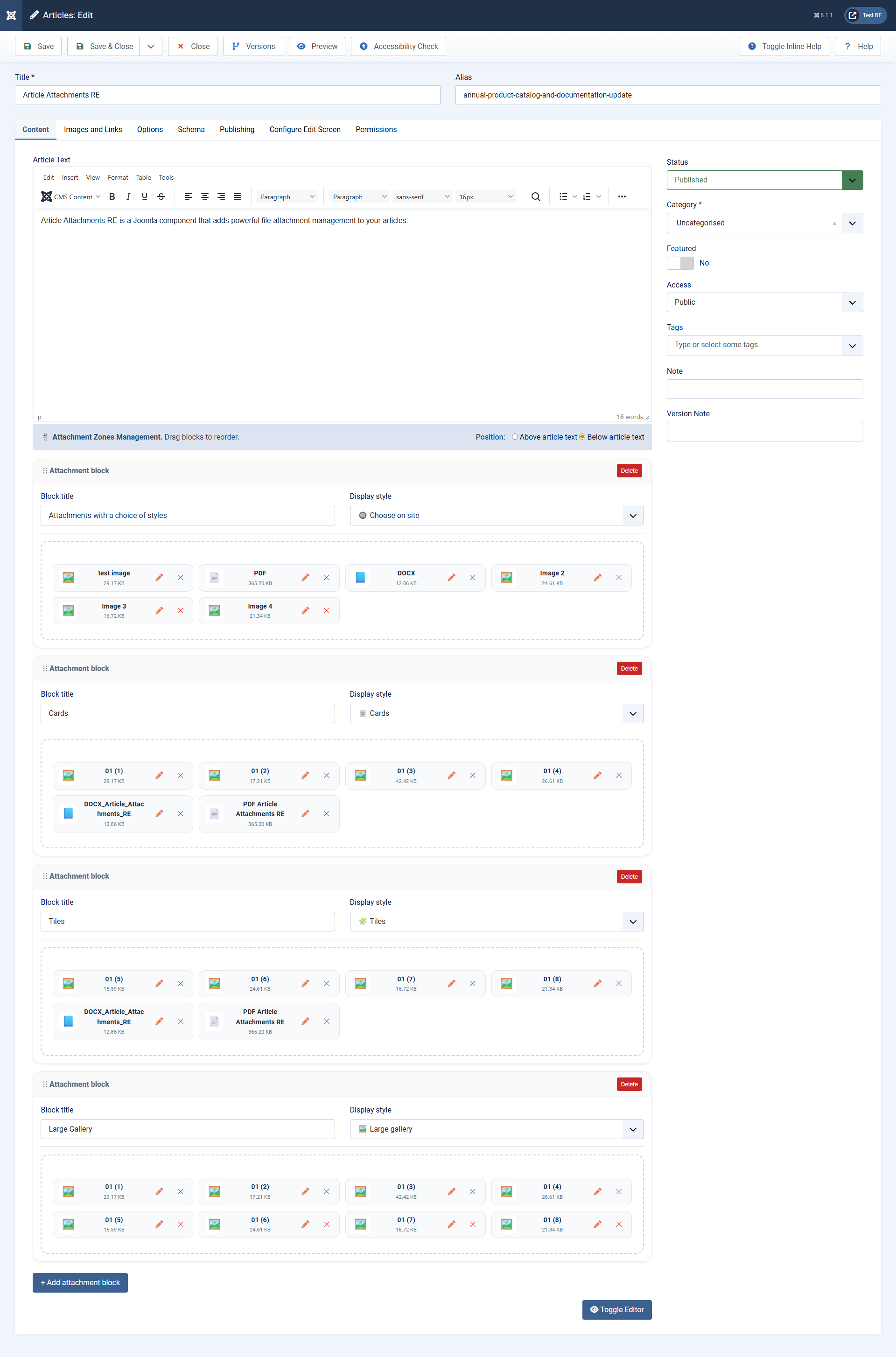
Task: Run the Accessibility Check
Action: pyautogui.click(x=398, y=46)
